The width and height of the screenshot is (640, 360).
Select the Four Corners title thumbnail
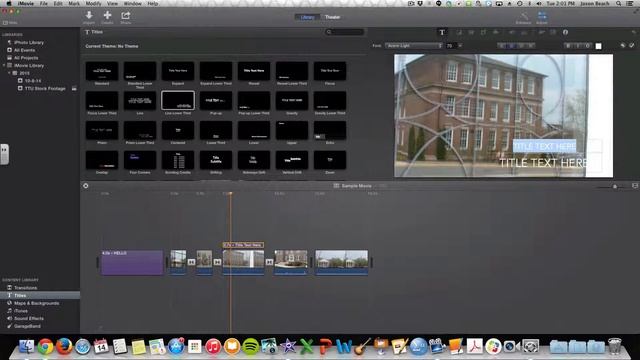point(140,160)
